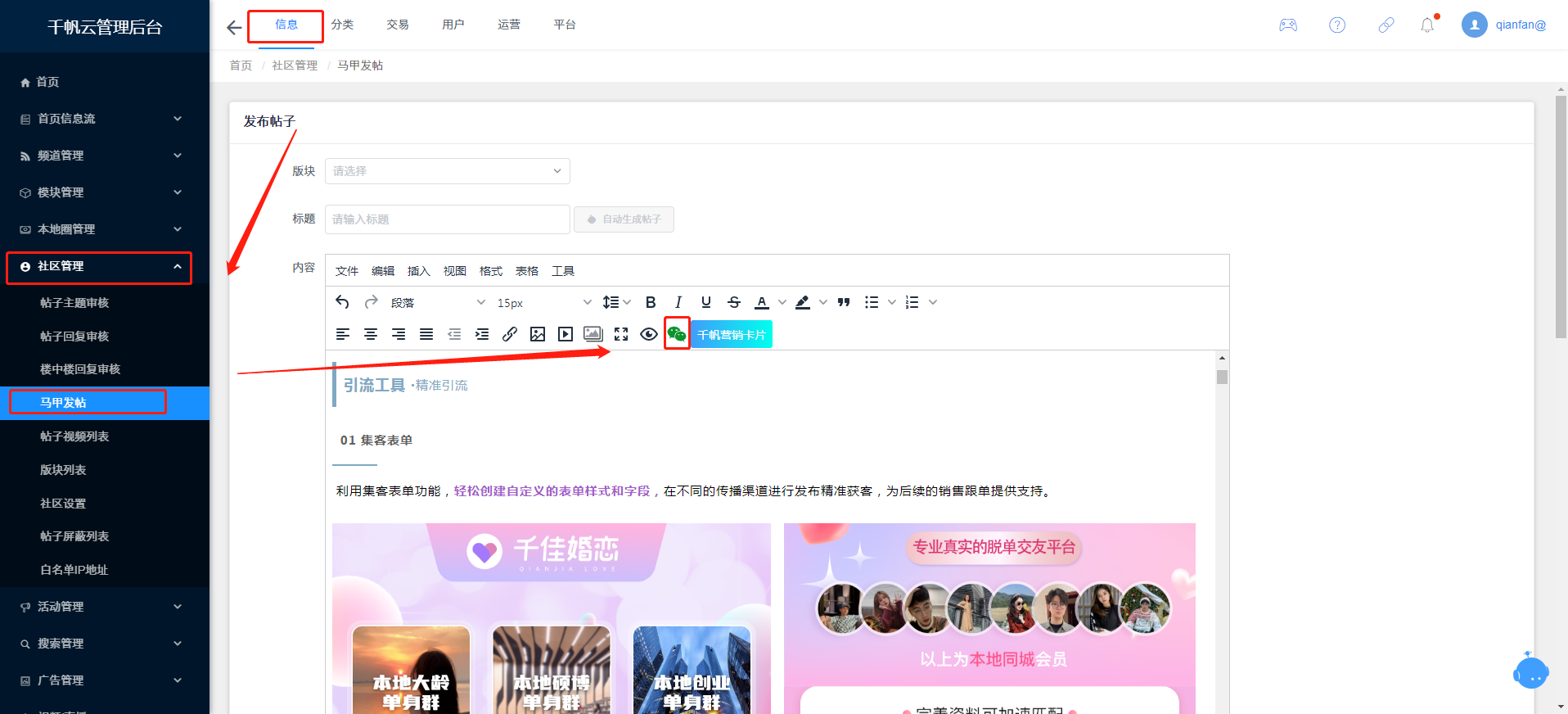
Task: Apply the text color button
Action: pyautogui.click(x=762, y=302)
